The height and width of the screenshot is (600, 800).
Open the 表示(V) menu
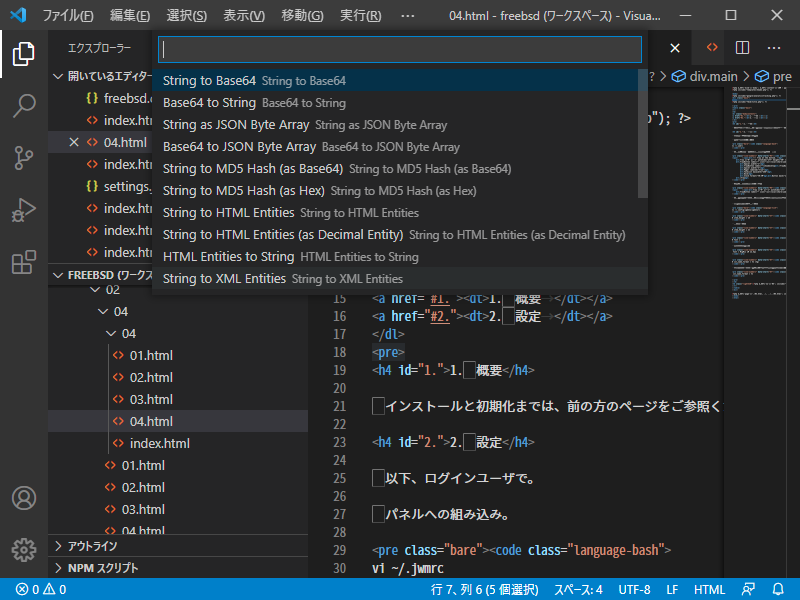click(x=244, y=16)
